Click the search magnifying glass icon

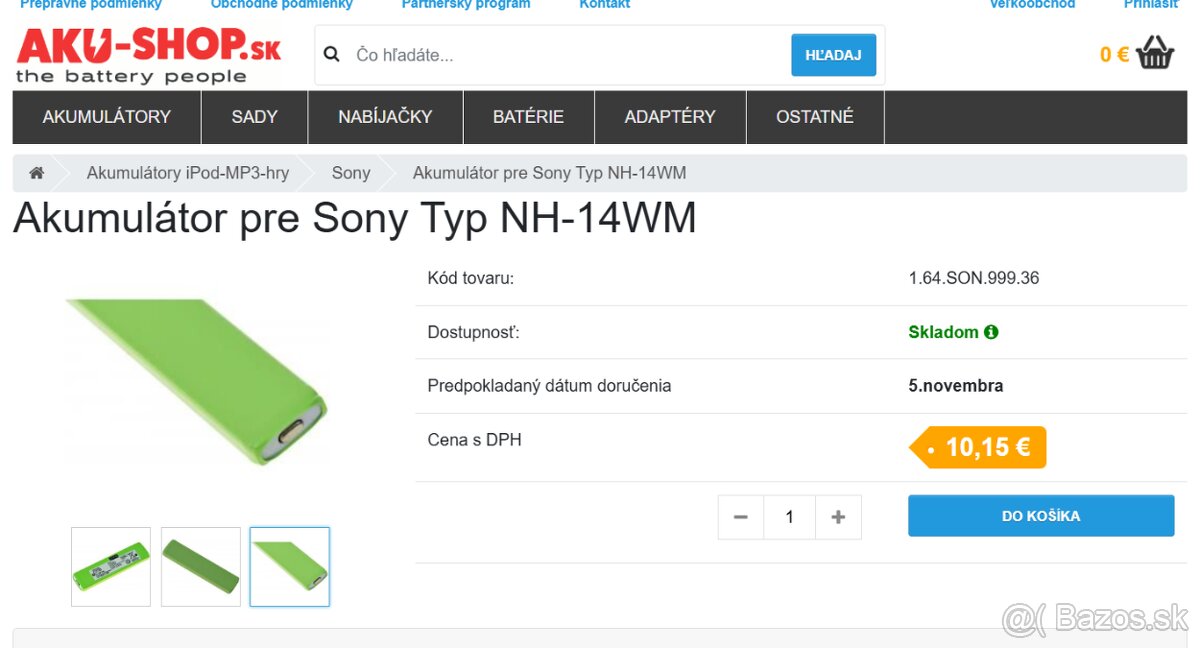point(331,54)
